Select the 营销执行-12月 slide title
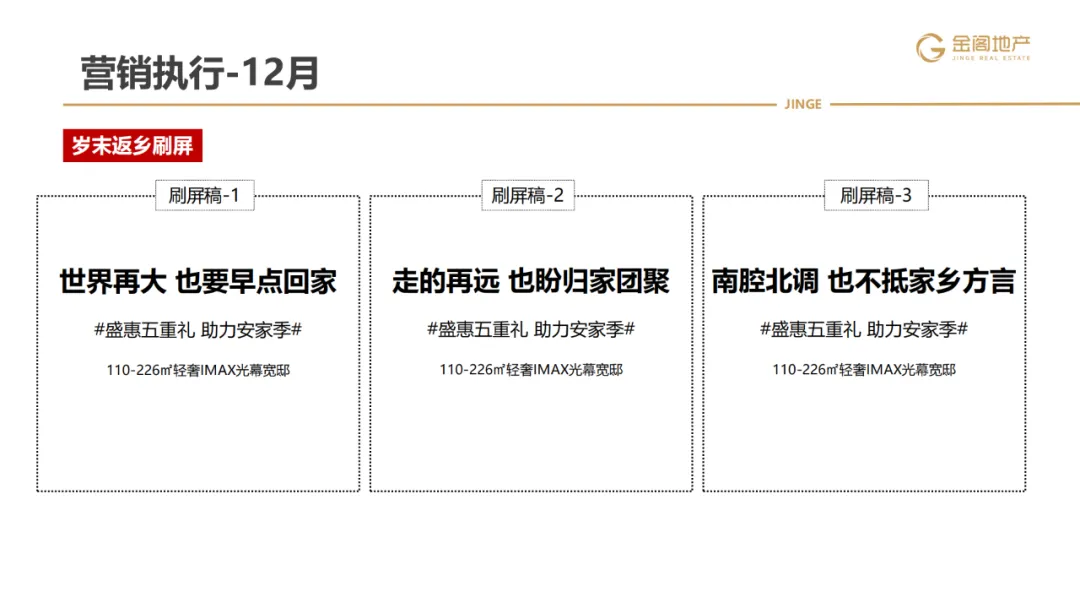Screen dimensions: 1080x608 [196, 68]
